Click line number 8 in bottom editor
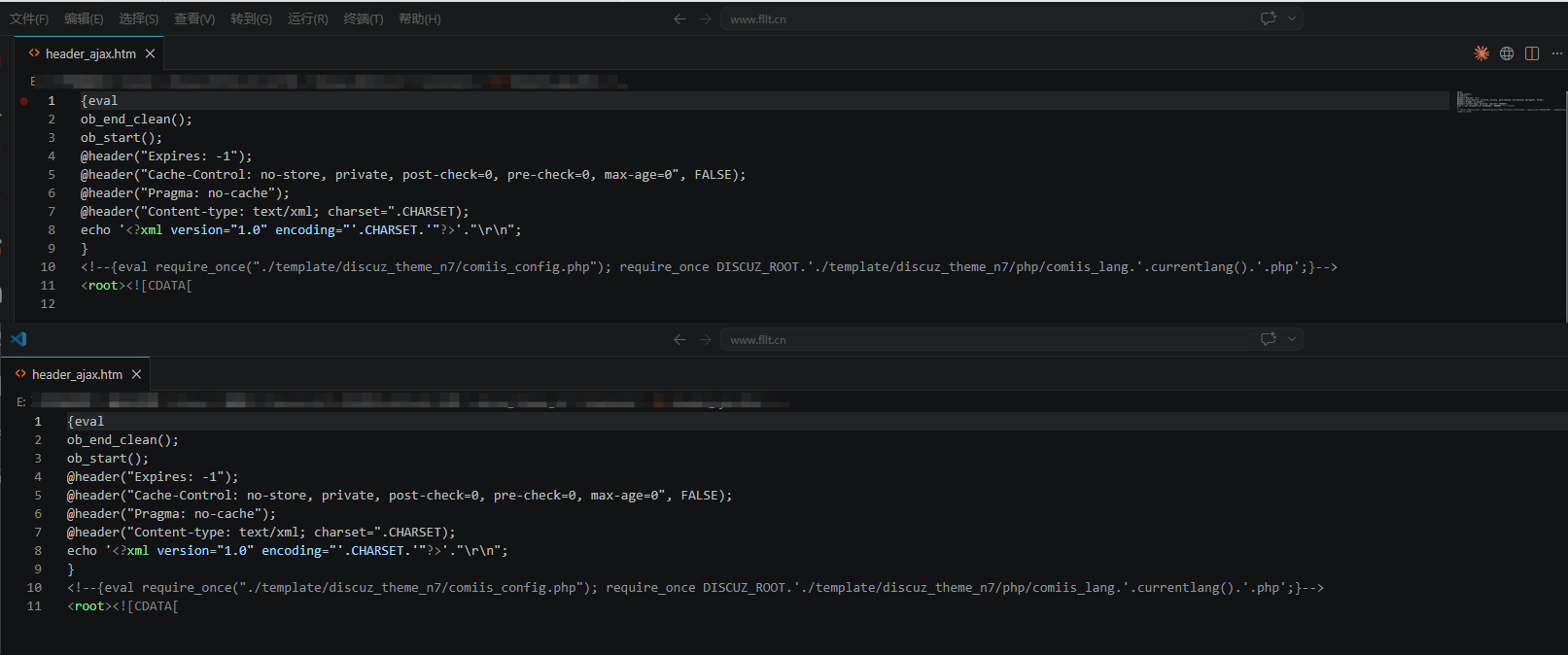1568x655 pixels. coord(38,551)
